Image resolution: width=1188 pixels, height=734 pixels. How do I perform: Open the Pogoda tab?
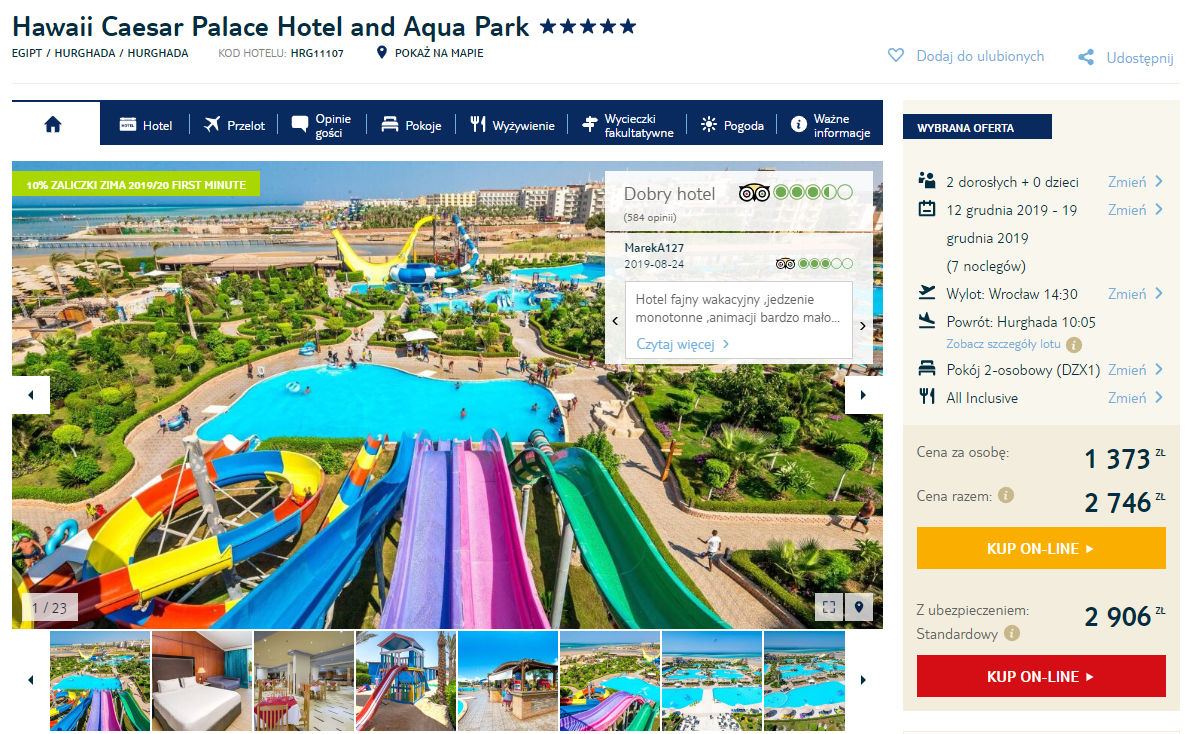(x=732, y=125)
